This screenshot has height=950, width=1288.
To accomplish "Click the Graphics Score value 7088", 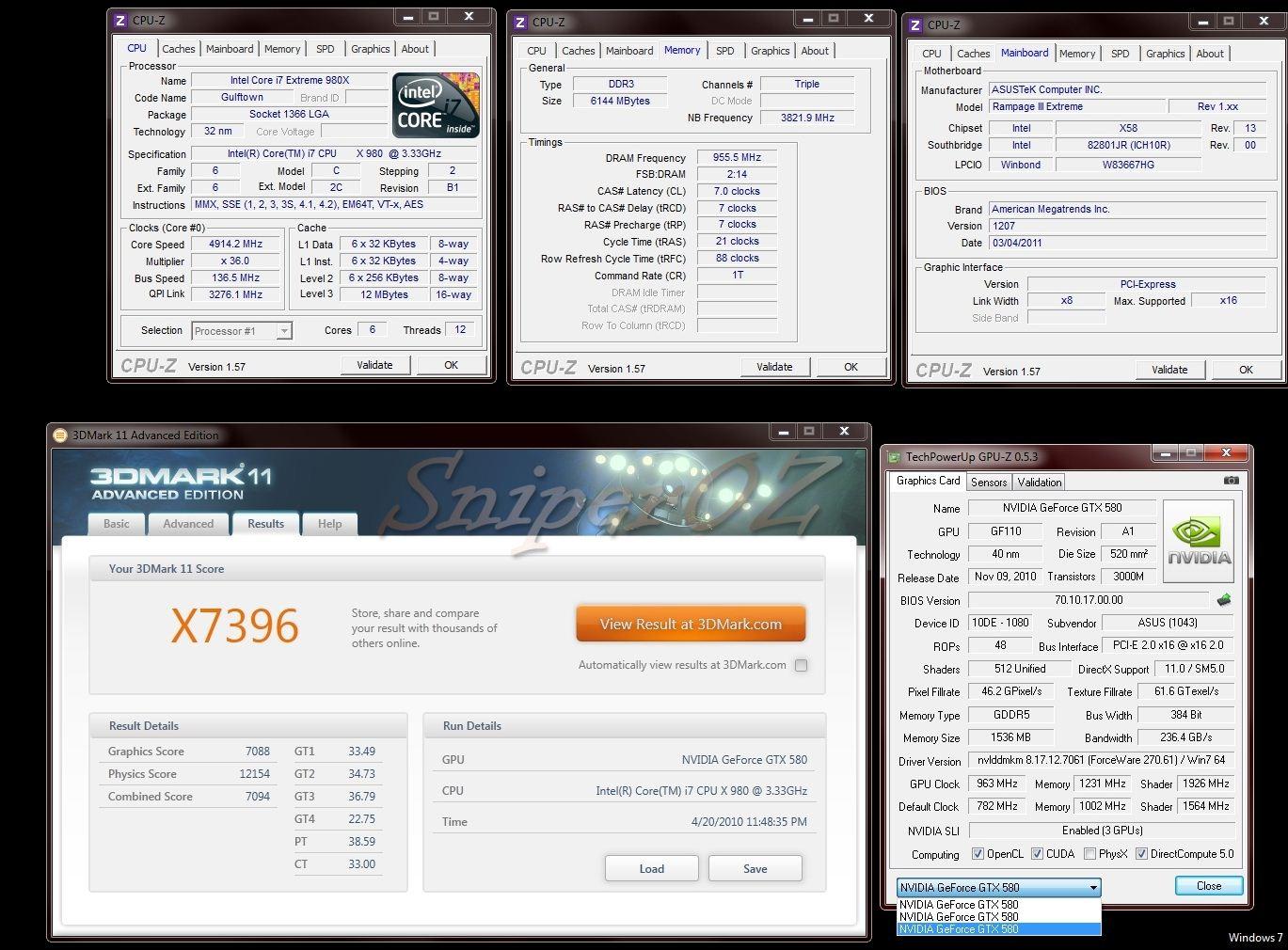I will coord(257,752).
